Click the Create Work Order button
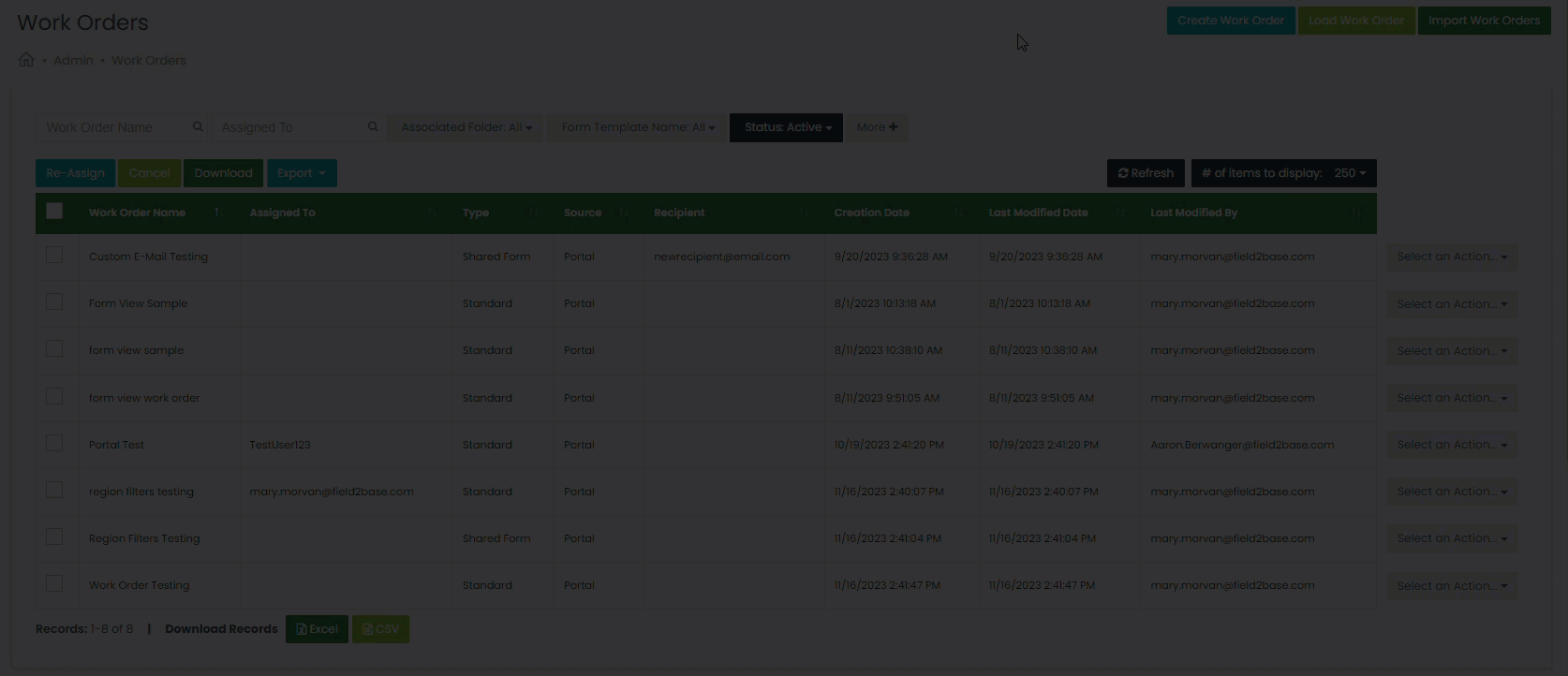This screenshot has width=1568, height=676. click(1230, 21)
